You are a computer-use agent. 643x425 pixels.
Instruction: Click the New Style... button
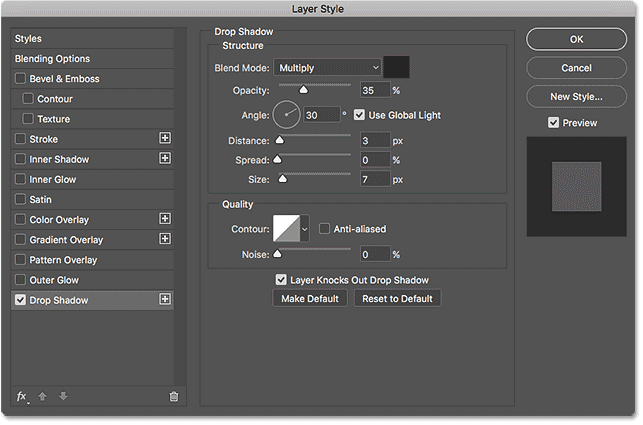tap(575, 97)
